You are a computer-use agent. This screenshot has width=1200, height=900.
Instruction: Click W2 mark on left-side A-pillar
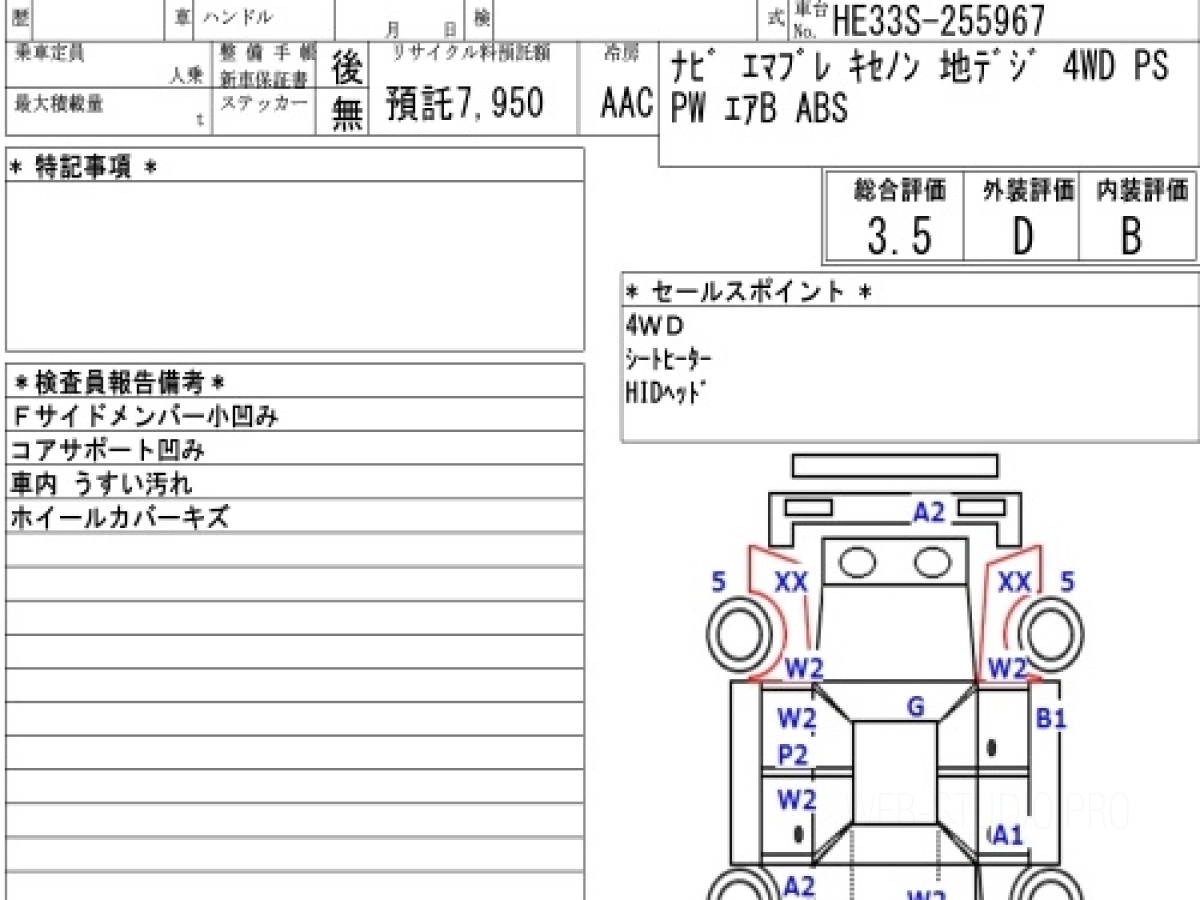coord(802,668)
